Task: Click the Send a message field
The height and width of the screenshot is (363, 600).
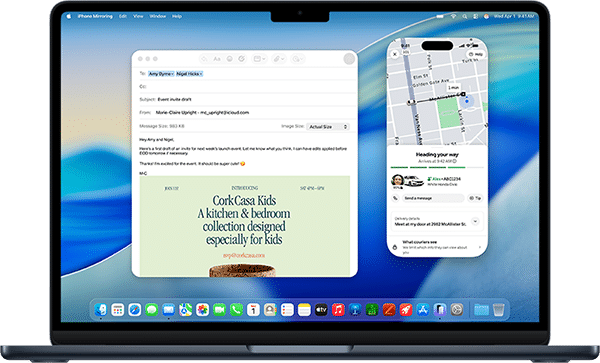Action: [x=433, y=198]
